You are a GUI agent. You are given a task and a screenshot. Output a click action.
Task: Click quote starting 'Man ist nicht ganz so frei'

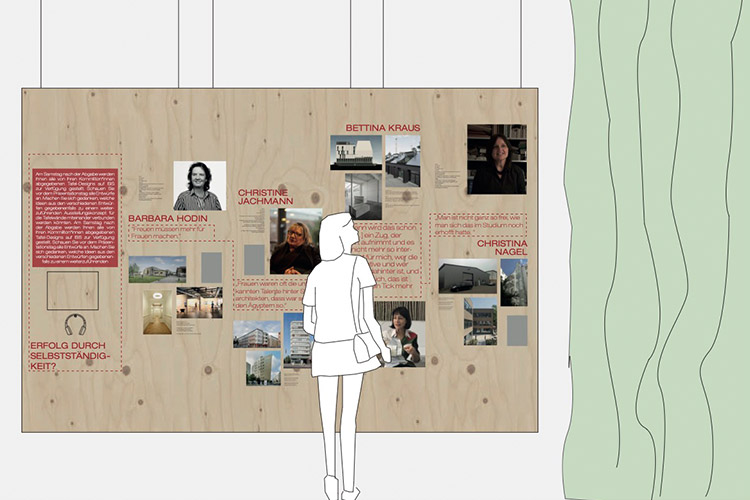click(x=478, y=223)
